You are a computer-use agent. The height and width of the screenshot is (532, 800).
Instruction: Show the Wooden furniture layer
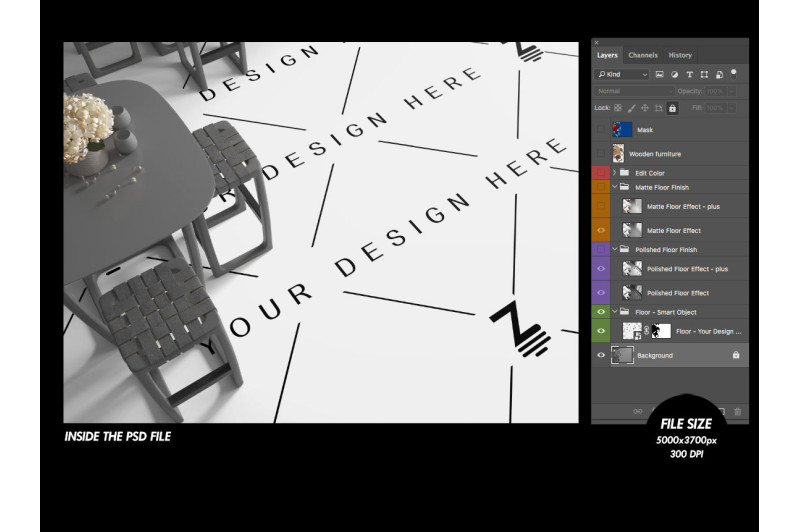[601, 153]
